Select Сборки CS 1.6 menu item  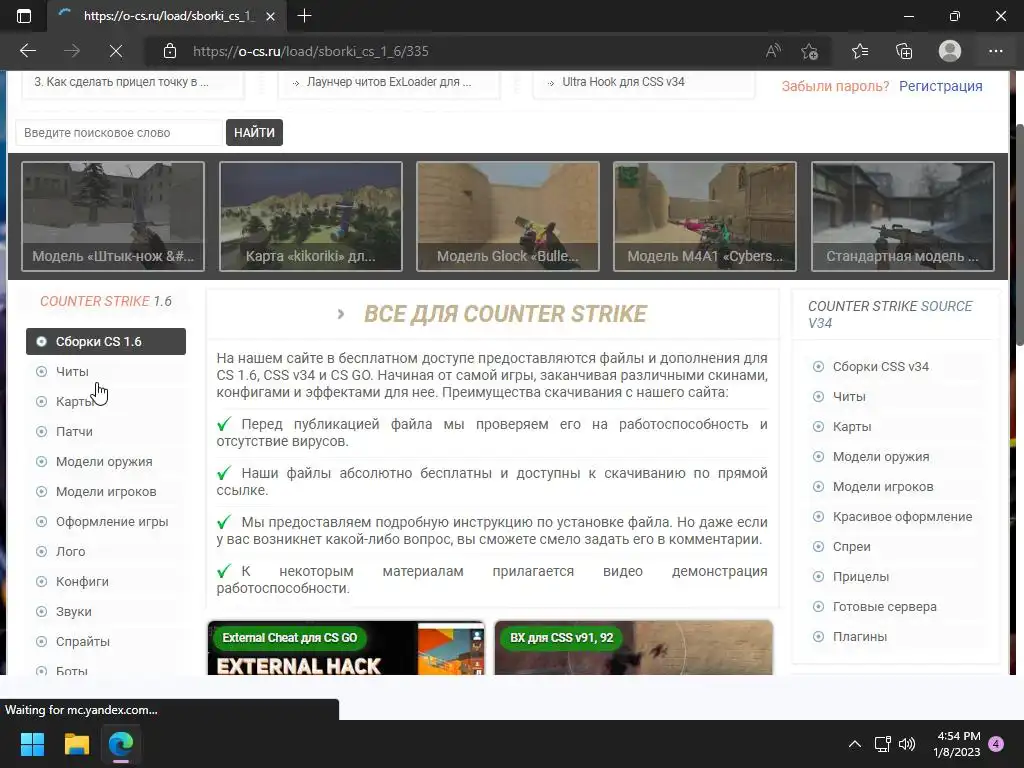pos(106,342)
